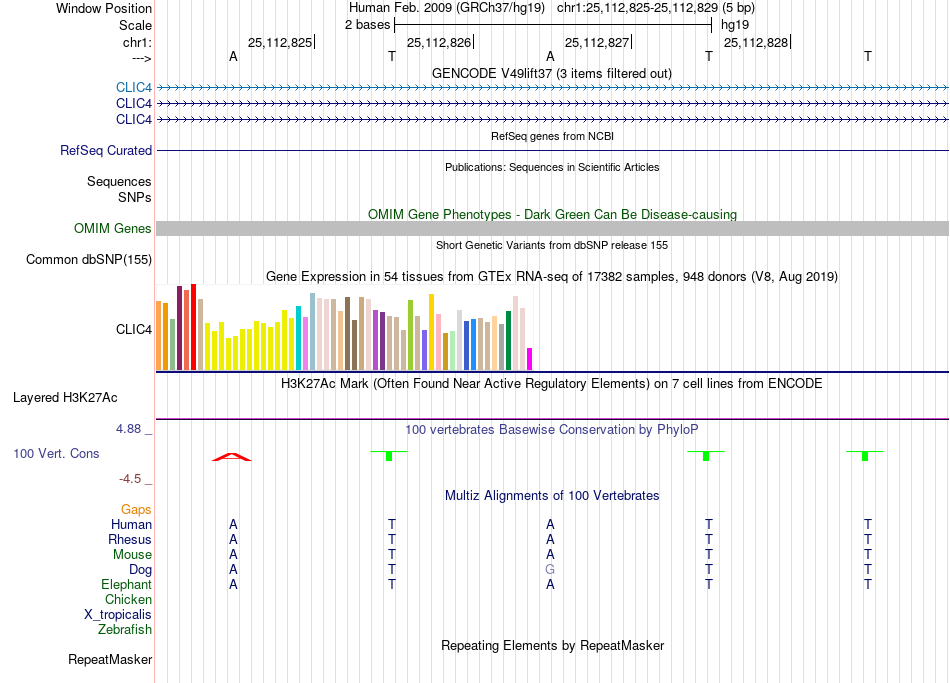
Task: Click the gray OMIM Genes item bar
Action: click(x=552, y=228)
